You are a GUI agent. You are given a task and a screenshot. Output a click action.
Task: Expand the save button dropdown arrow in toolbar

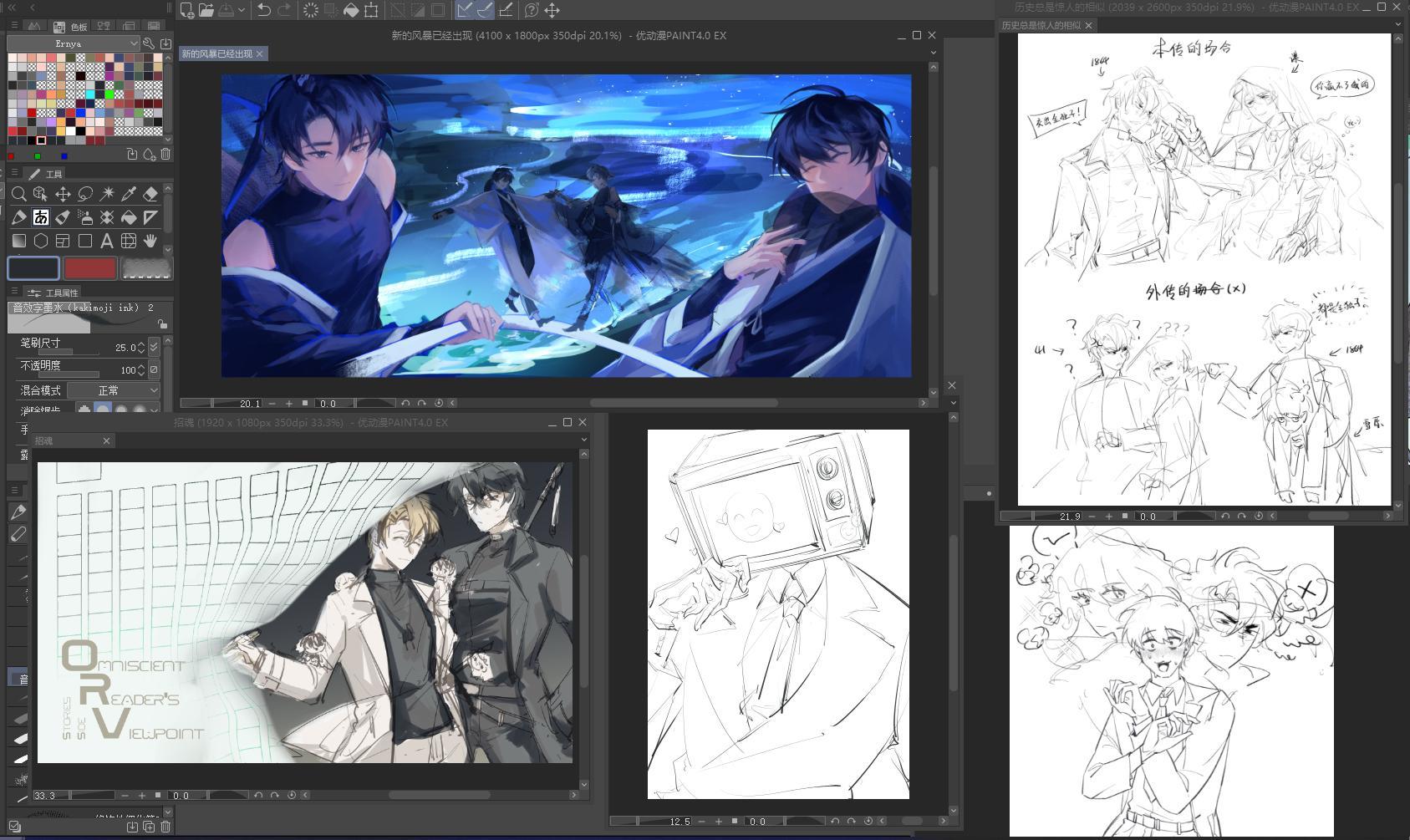(241, 10)
